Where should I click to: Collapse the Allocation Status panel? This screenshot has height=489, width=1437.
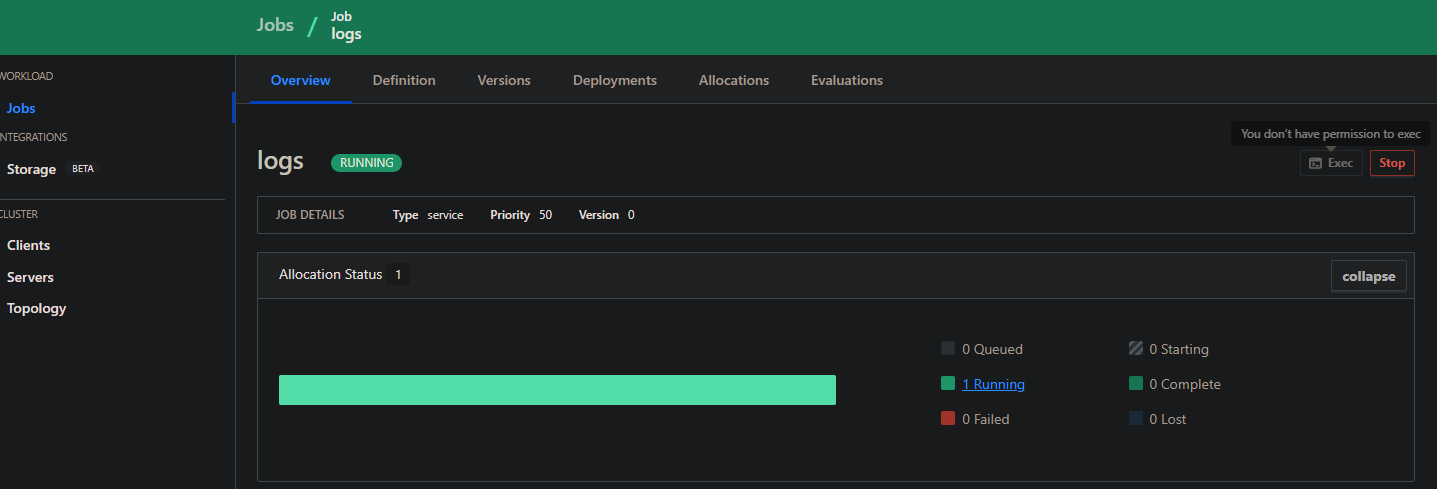(x=1368, y=276)
